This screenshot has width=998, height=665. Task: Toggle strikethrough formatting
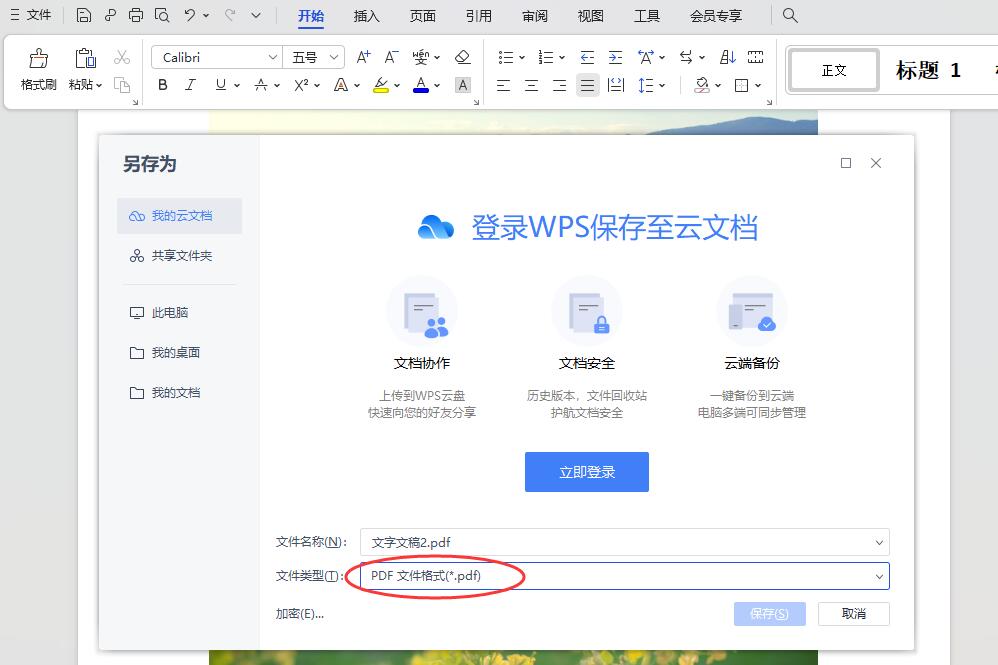[261, 85]
